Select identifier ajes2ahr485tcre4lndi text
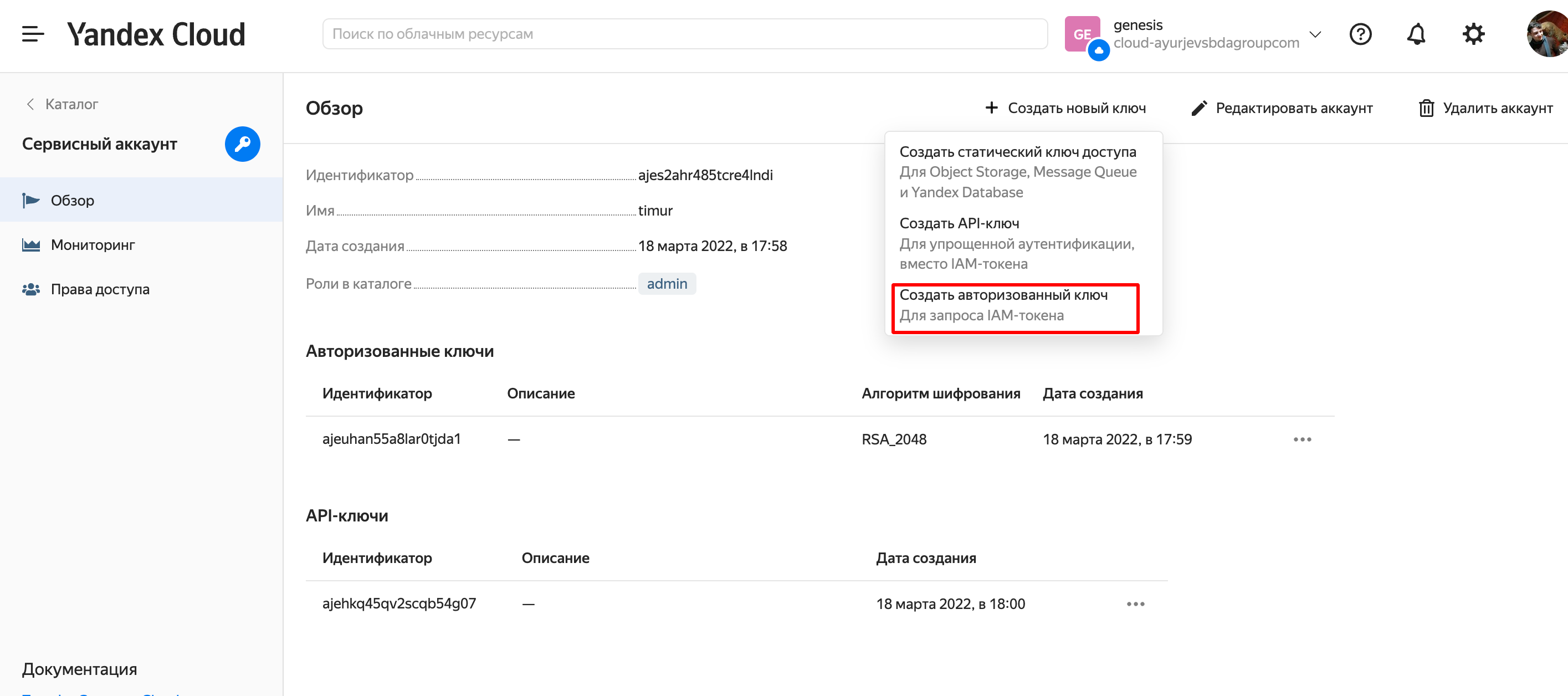1568x696 pixels. (705, 175)
